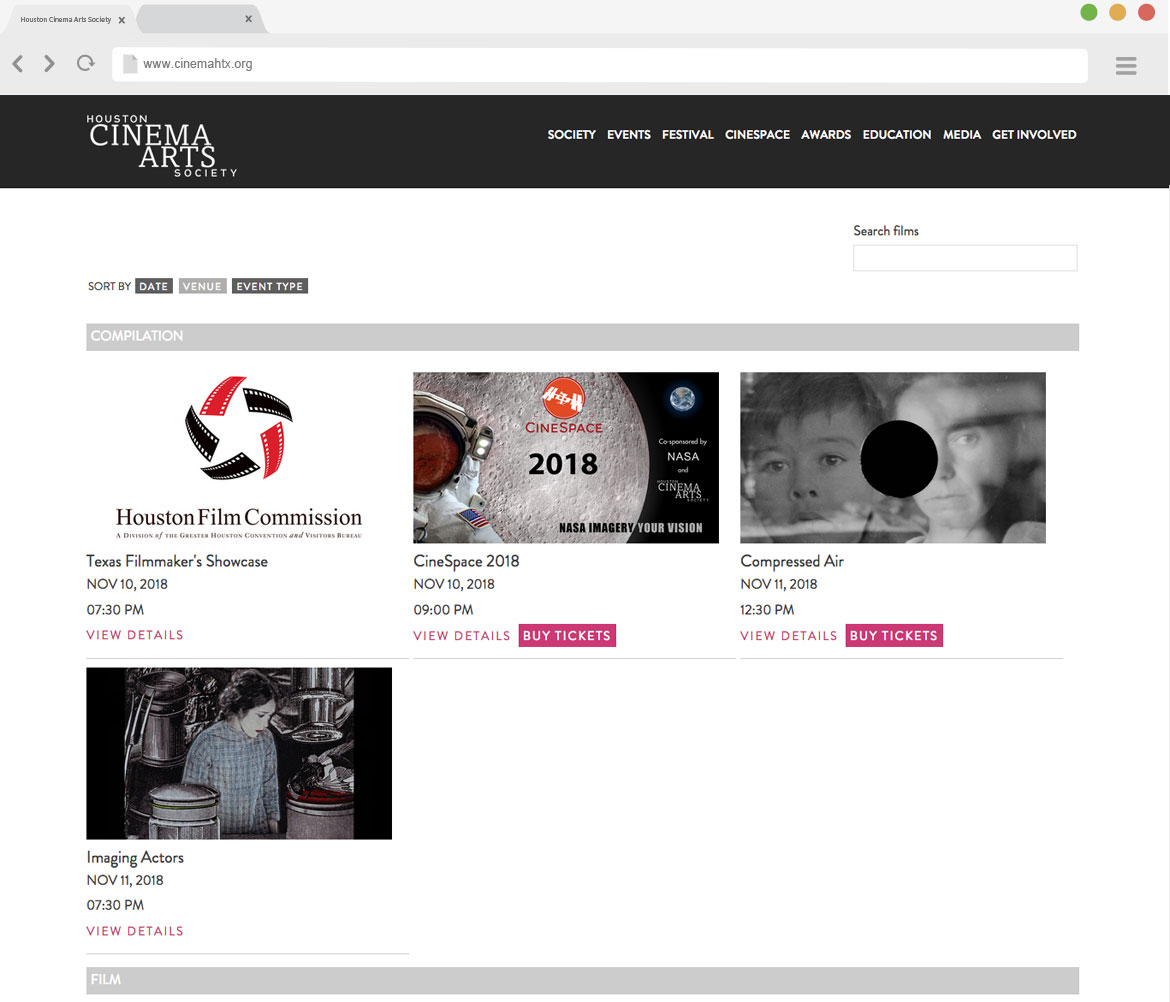Open the Education navigation item
This screenshot has height=1002, width=1170.
click(x=896, y=135)
